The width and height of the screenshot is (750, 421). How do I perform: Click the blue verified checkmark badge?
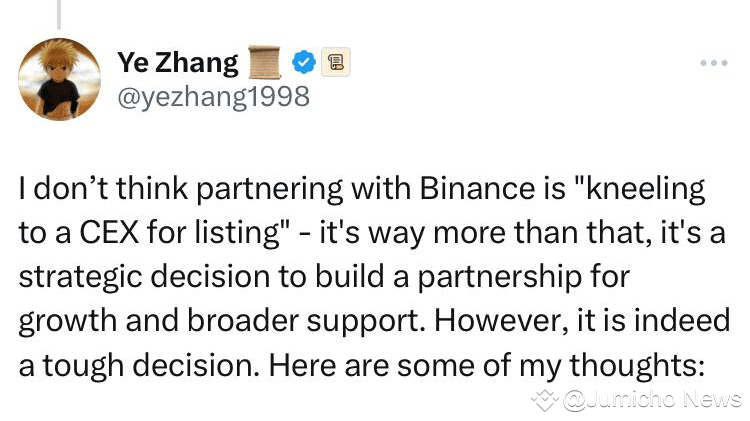(x=303, y=64)
